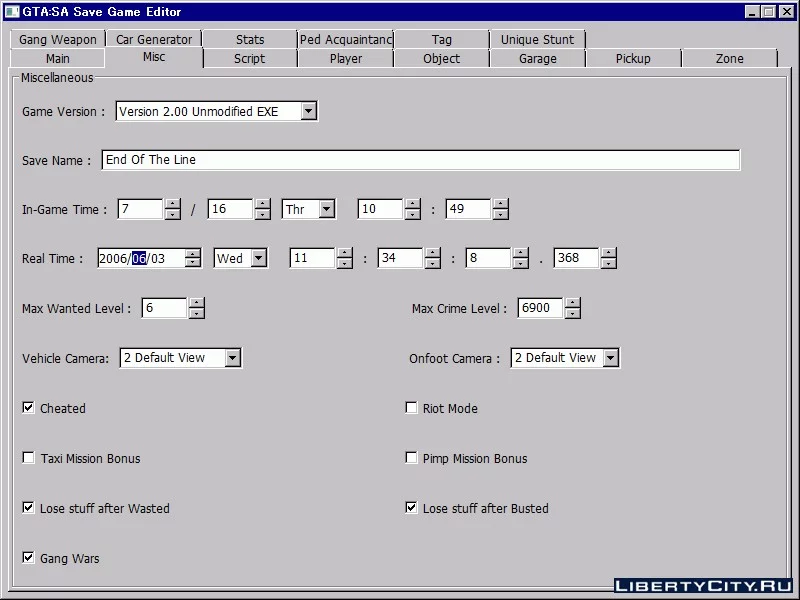Increase the Max Wanted Level spinner
This screenshot has height=600, width=800.
196,303
